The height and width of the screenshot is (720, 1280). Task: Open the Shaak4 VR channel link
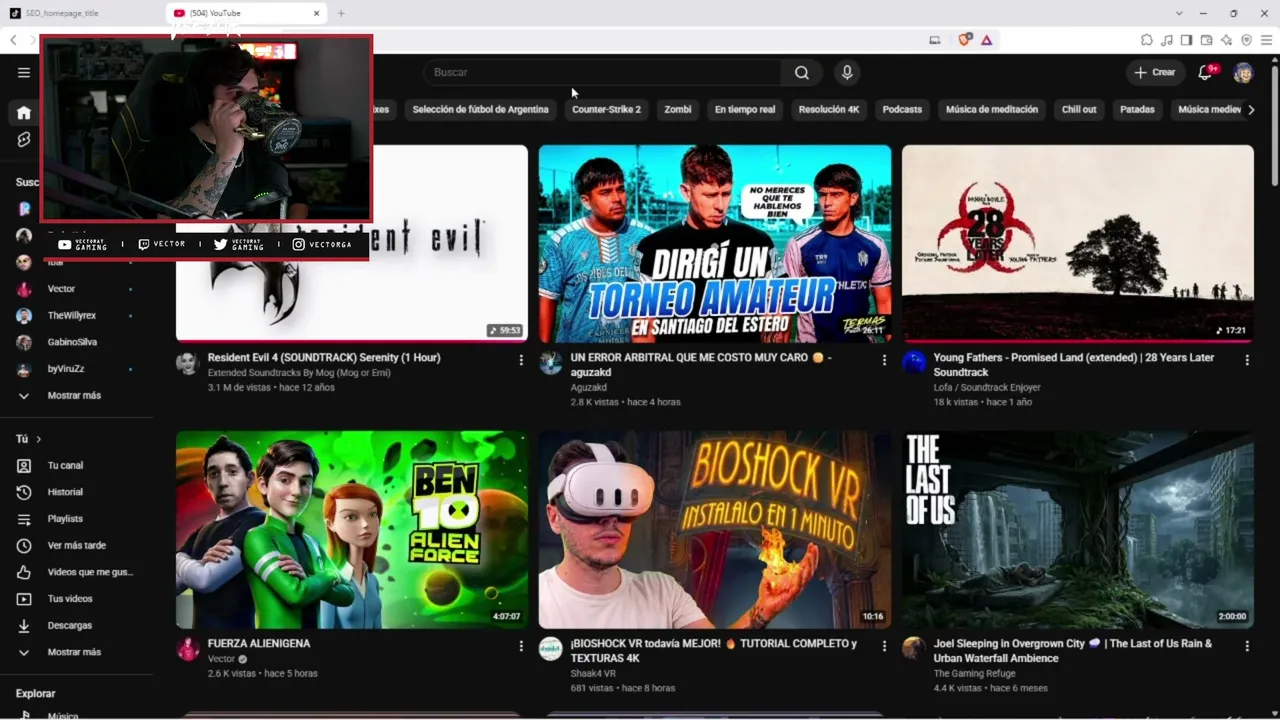[x=593, y=673]
